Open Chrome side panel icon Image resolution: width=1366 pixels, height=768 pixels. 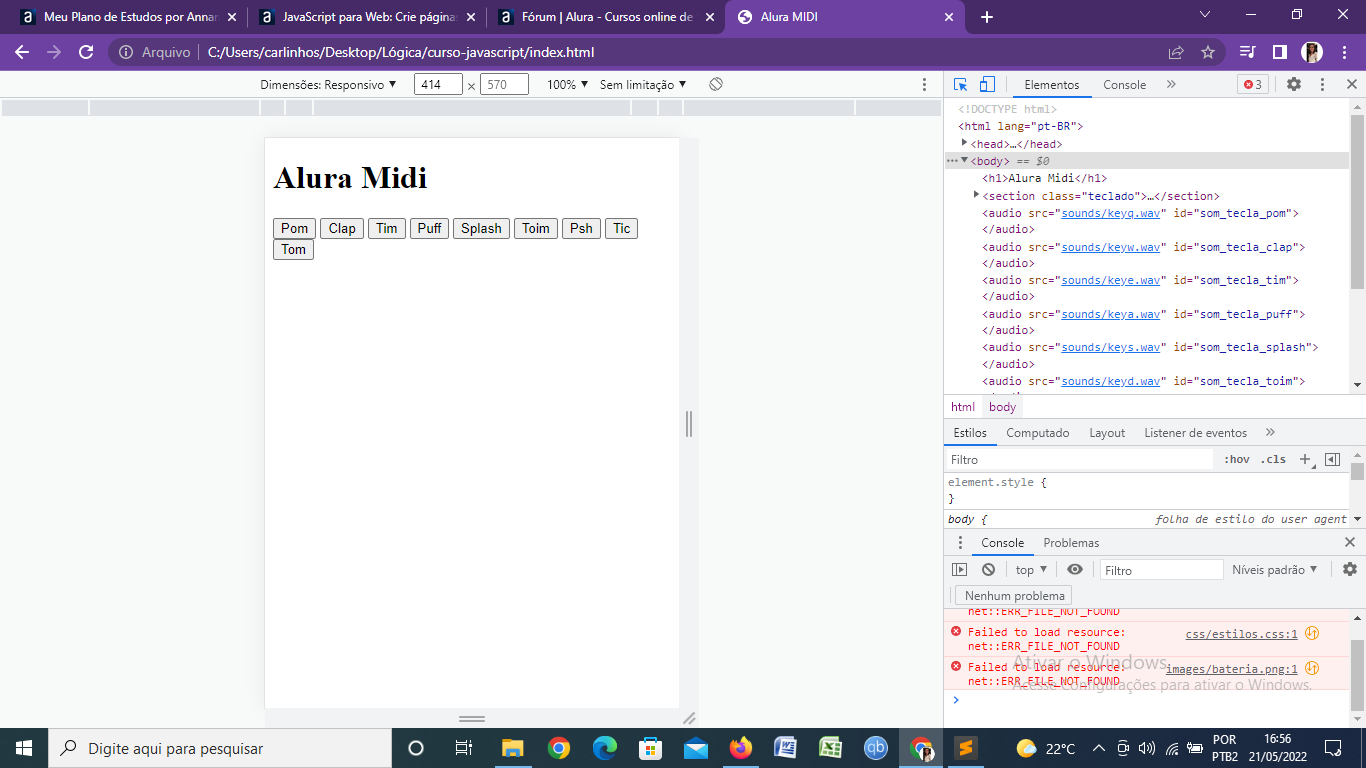[1280, 53]
